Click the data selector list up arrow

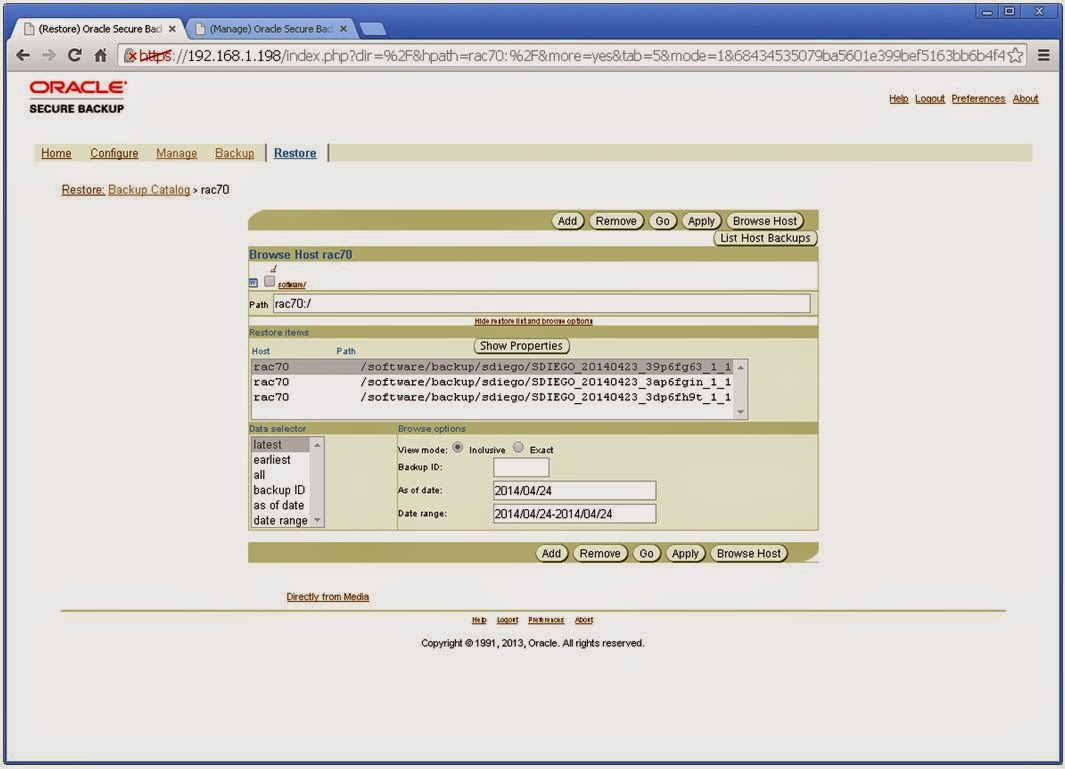coord(317,444)
